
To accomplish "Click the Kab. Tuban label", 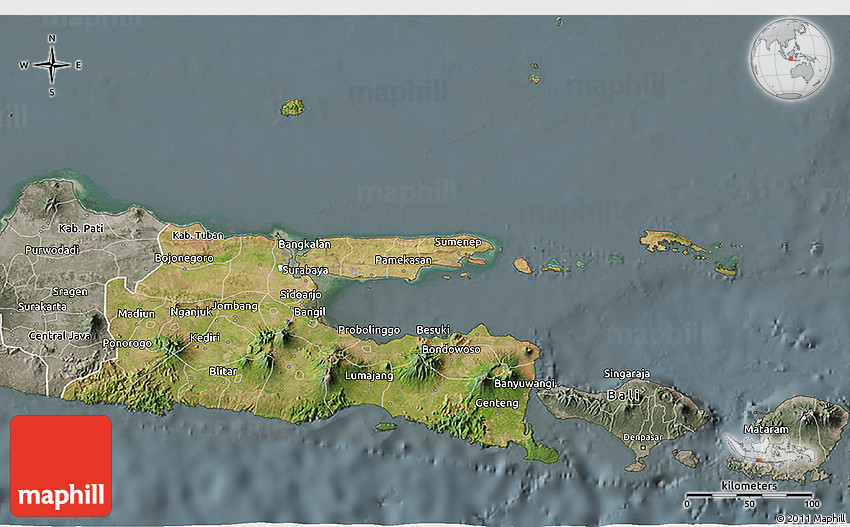I will 198,235.
